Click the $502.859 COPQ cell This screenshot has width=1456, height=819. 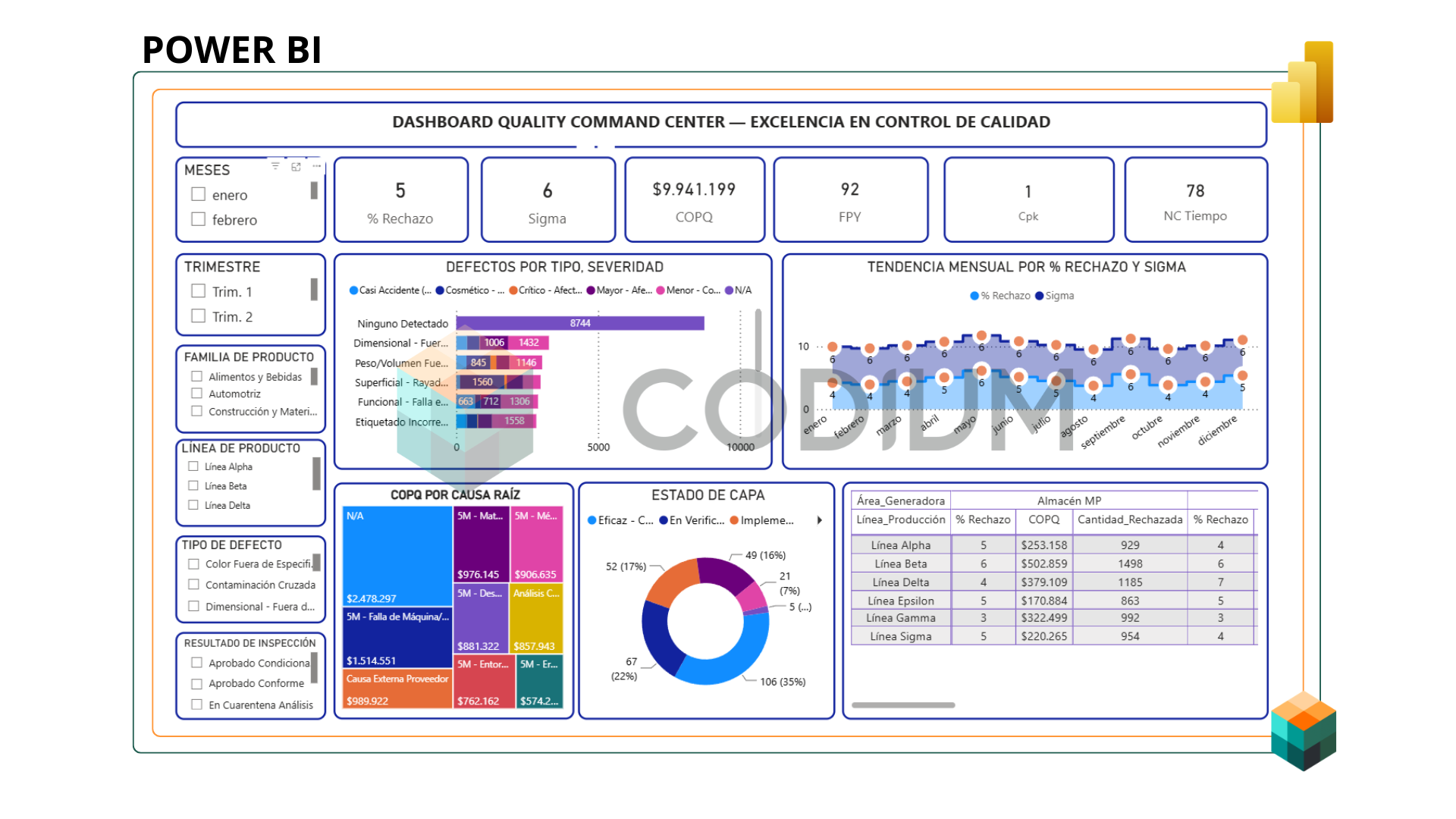click(x=1044, y=563)
